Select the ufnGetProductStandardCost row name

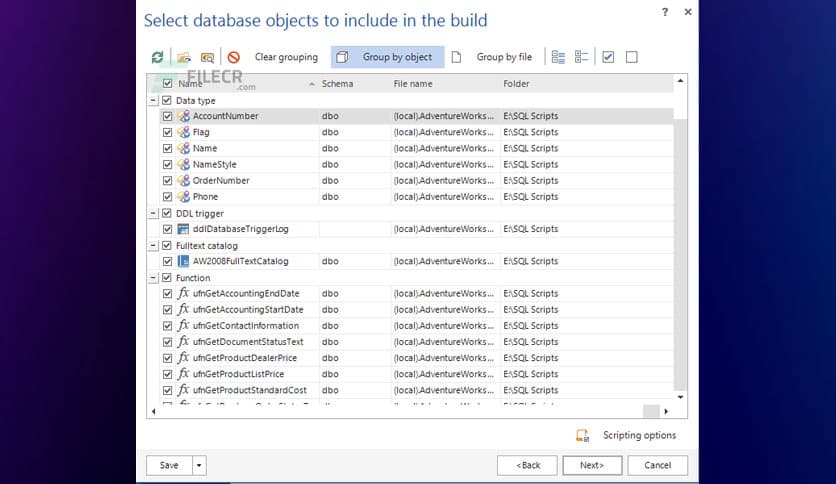(x=250, y=390)
